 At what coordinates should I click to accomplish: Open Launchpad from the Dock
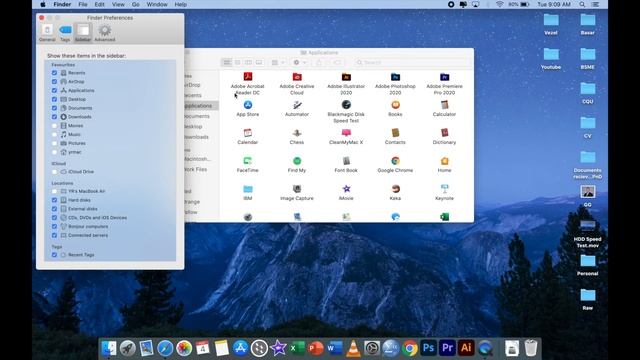coord(127,348)
